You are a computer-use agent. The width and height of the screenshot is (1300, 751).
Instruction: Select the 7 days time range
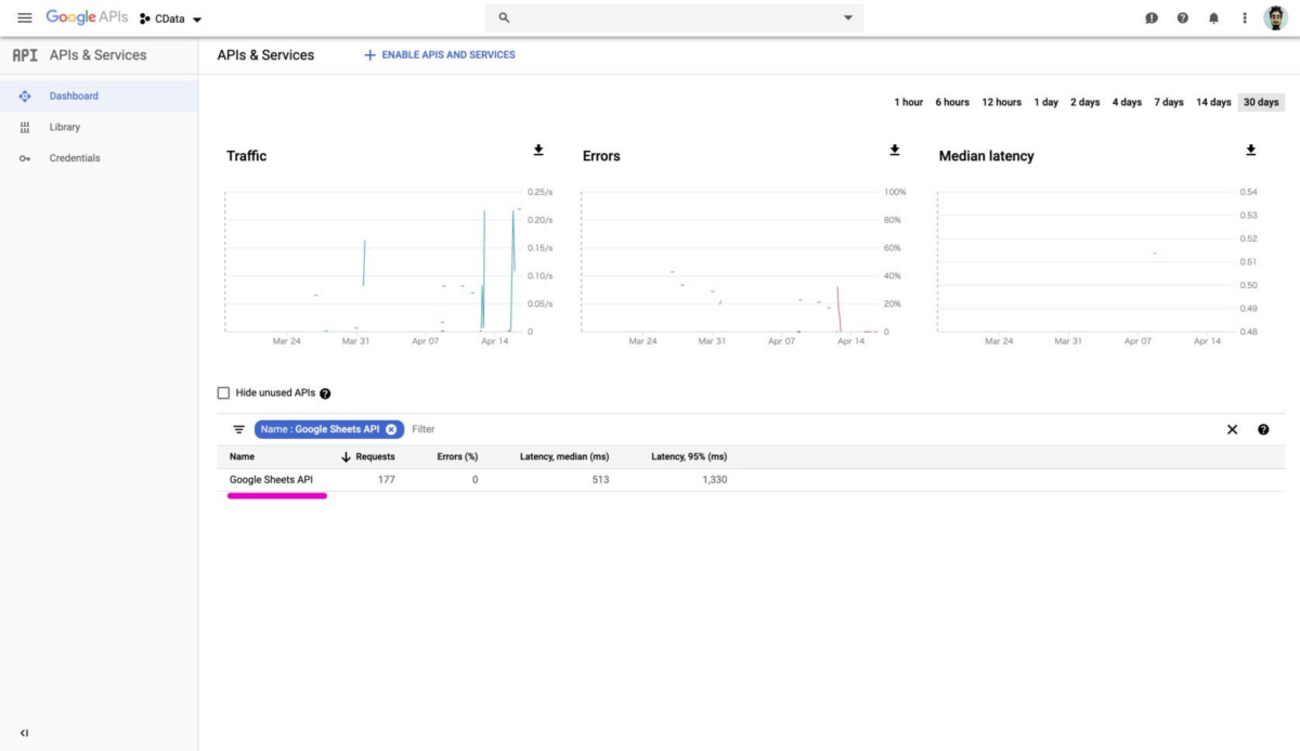coord(1168,102)
